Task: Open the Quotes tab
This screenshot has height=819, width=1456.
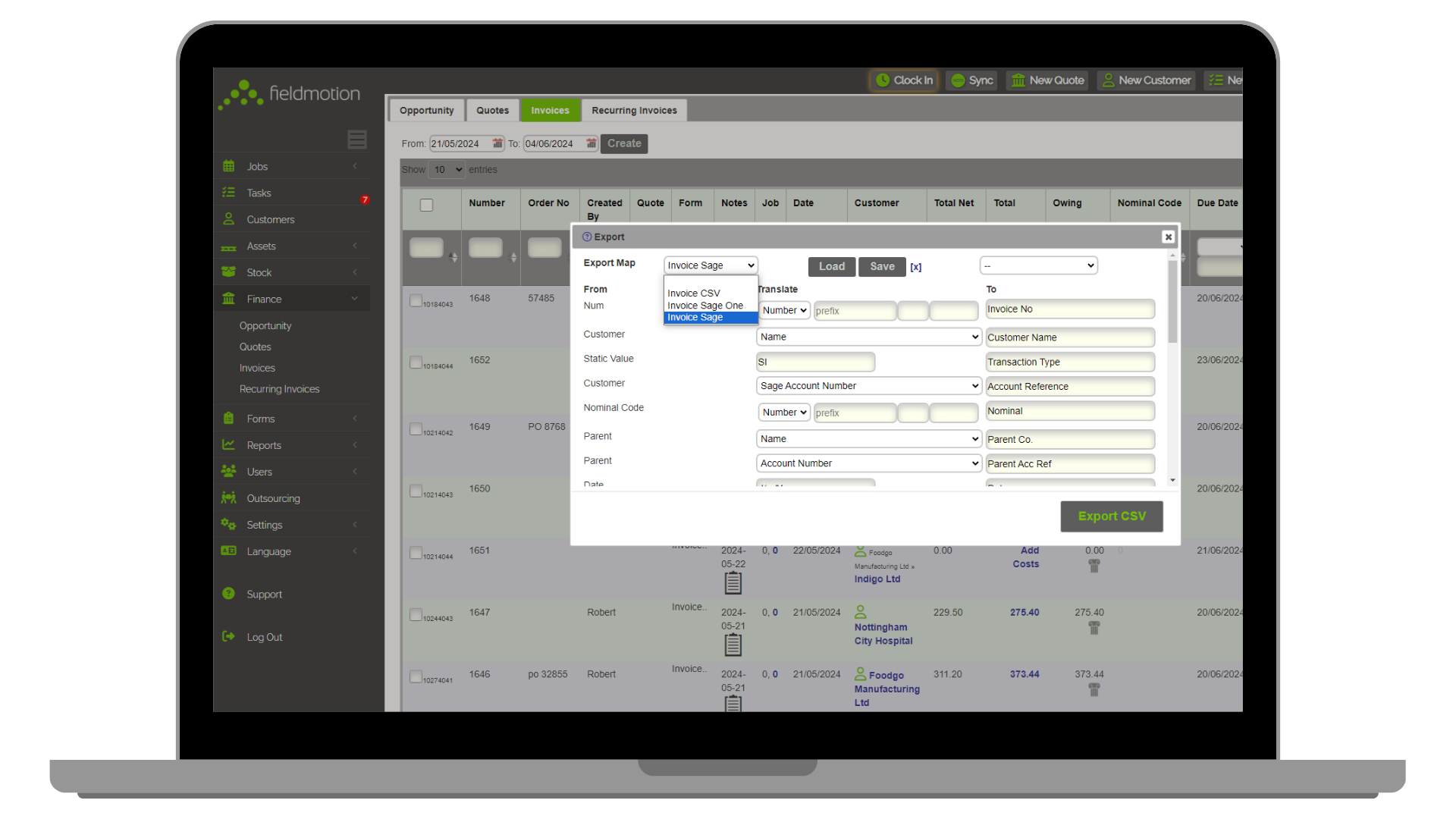Action: click(492, 110)
